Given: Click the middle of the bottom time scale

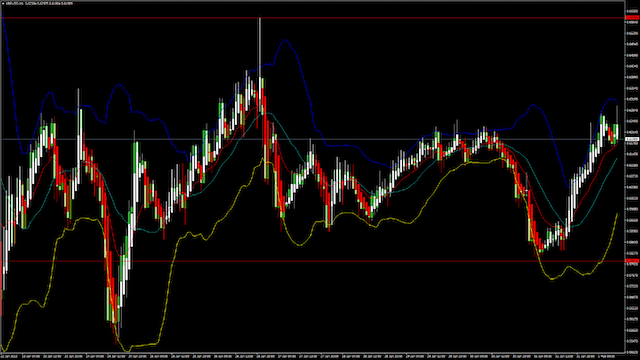Looking at the screenshot, I should (312, 356).
